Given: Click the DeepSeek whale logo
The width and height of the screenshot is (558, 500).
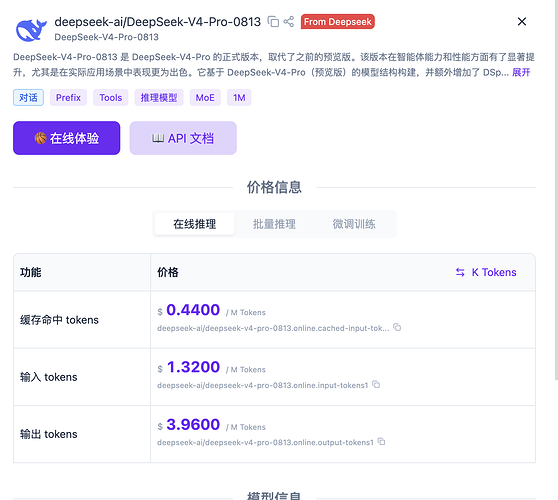Looking at the screenshot, I should click(31, 30).
